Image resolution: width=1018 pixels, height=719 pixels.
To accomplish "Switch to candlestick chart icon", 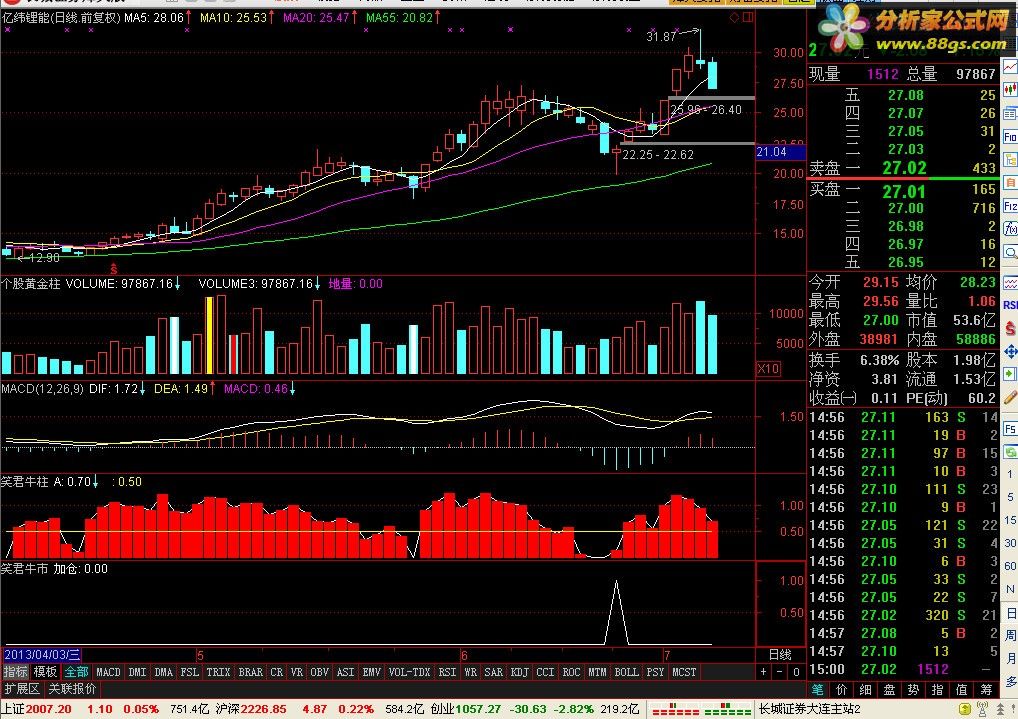I will pos(1010,90).
